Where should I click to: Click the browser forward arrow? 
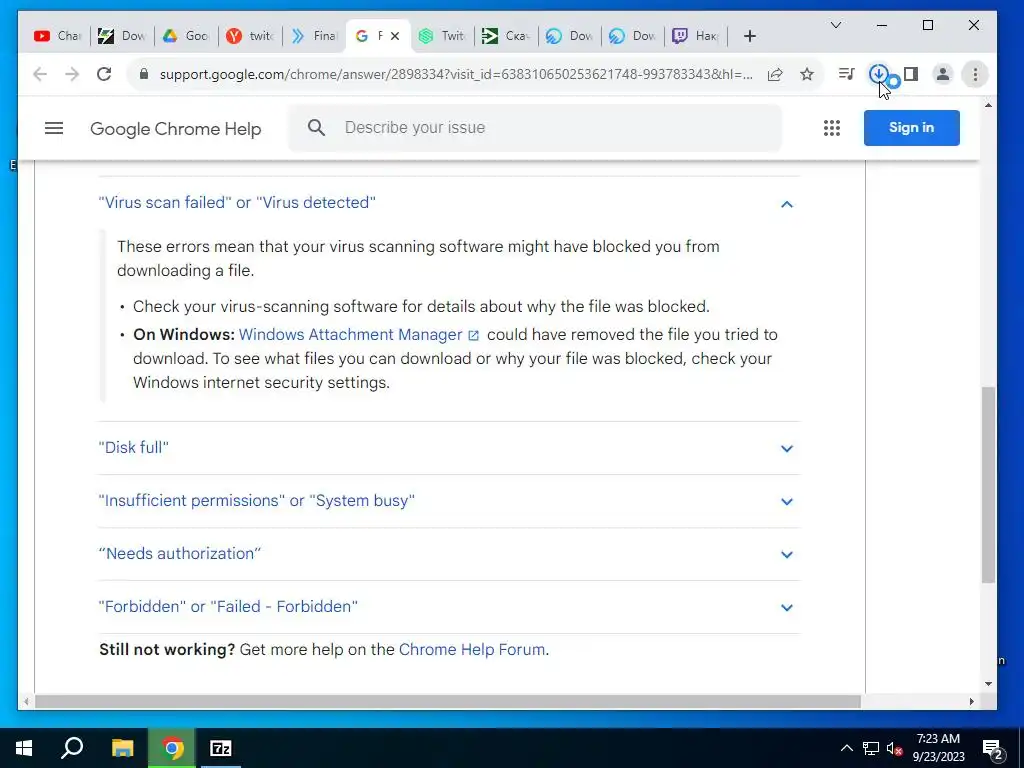coord(72,74)
